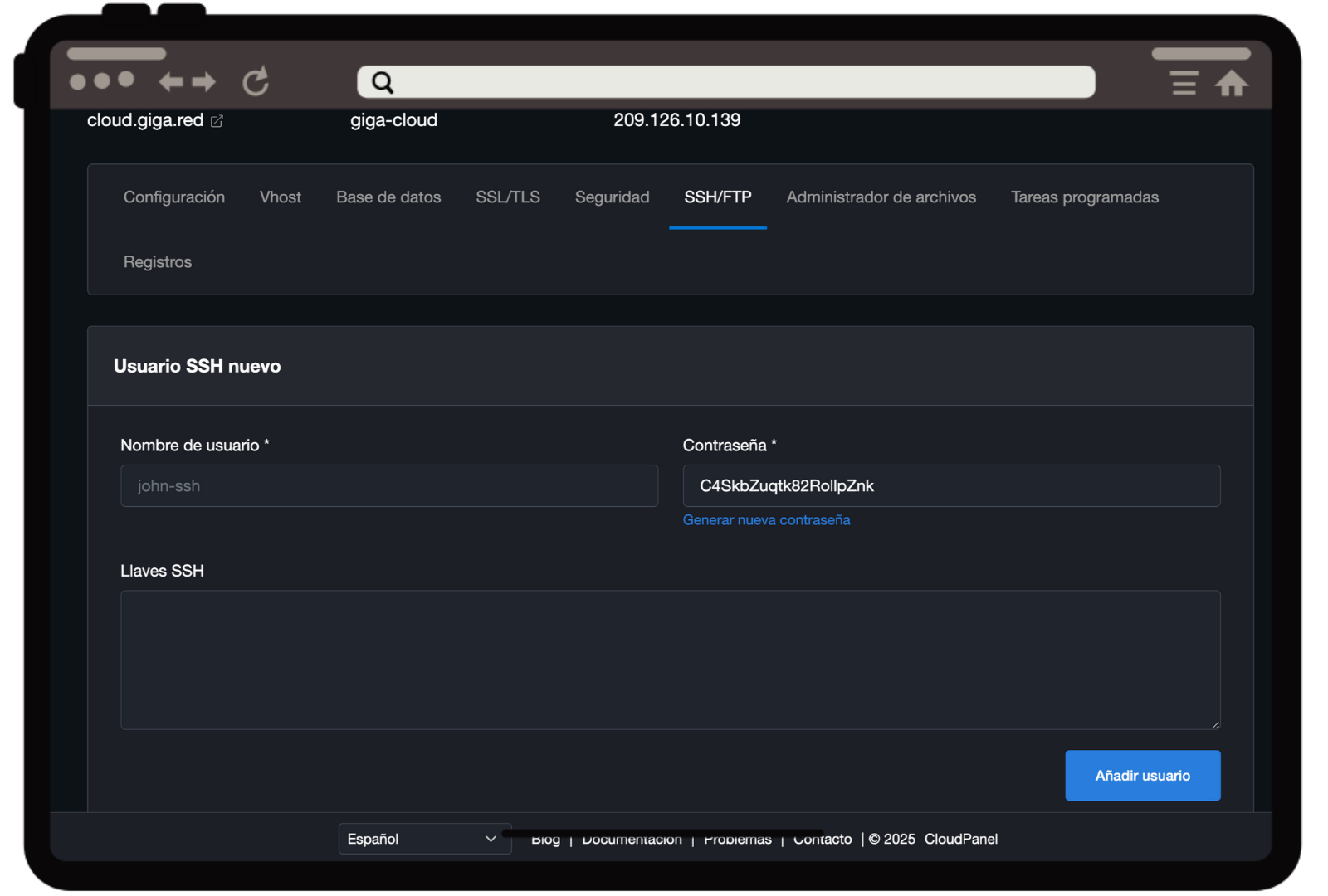The image size is (1328, 896).
Task: Select the Base de datos tab
Action: pos(388,197)
